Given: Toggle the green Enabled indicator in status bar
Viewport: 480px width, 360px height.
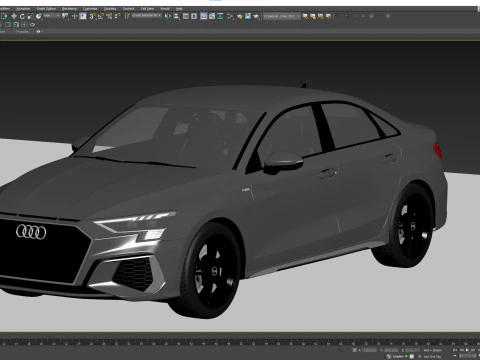Looking at the screenshot, I should pyautogui.click(x=406, y=356).
